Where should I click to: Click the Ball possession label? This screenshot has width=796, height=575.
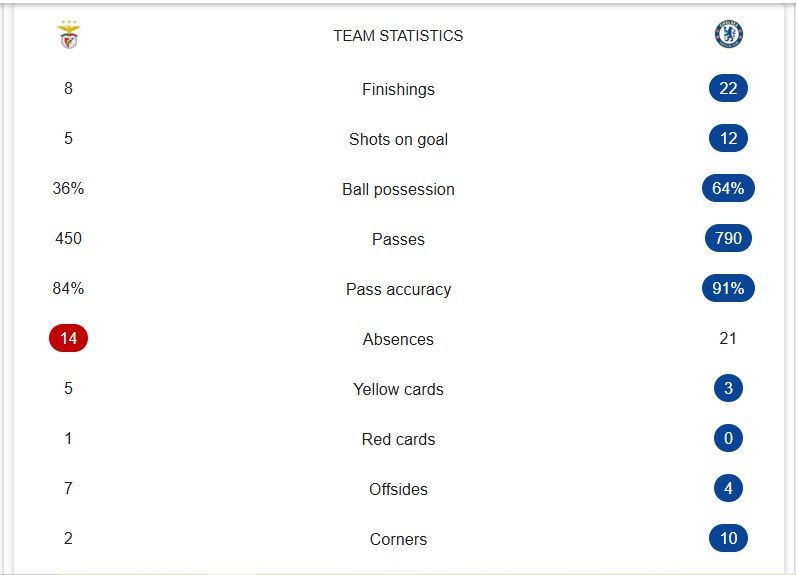point(398,189)
